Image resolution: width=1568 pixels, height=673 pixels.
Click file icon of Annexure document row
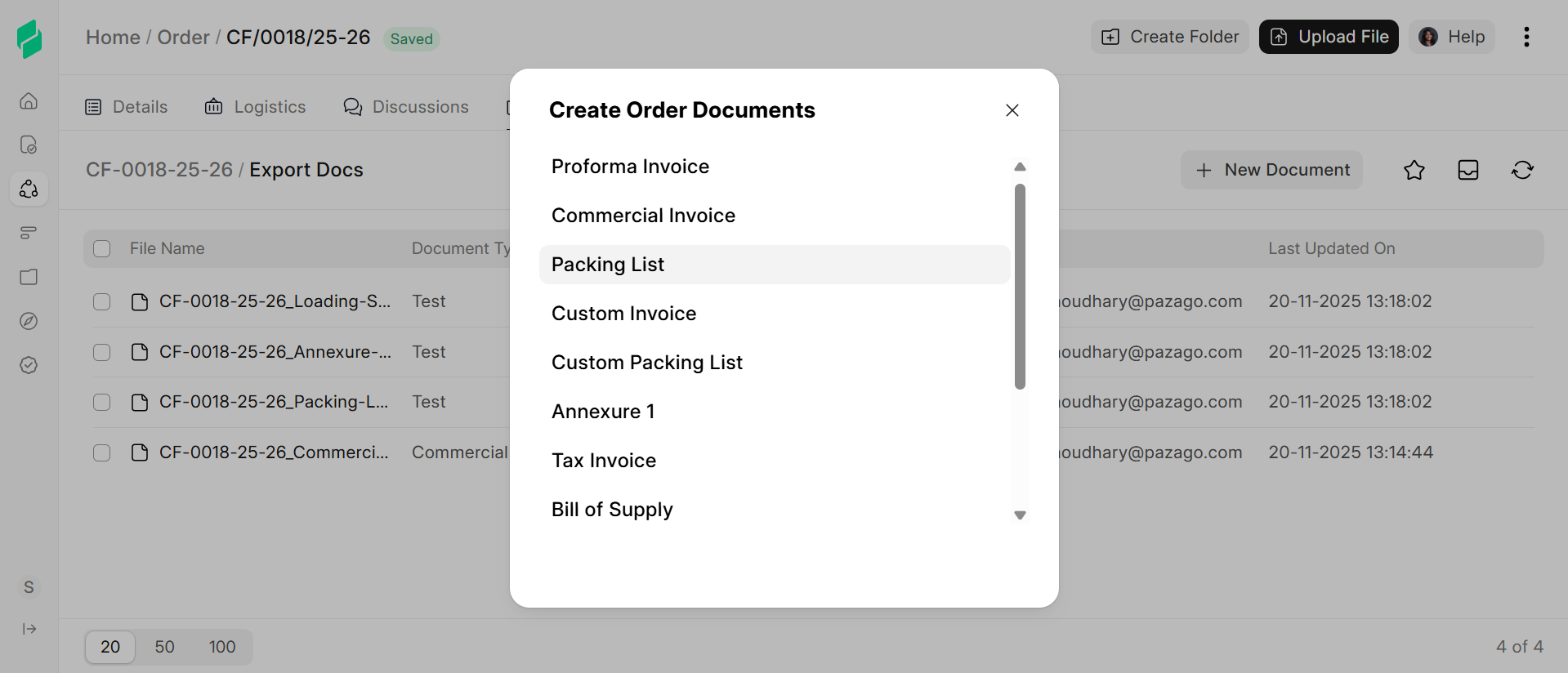pos(140,352)
